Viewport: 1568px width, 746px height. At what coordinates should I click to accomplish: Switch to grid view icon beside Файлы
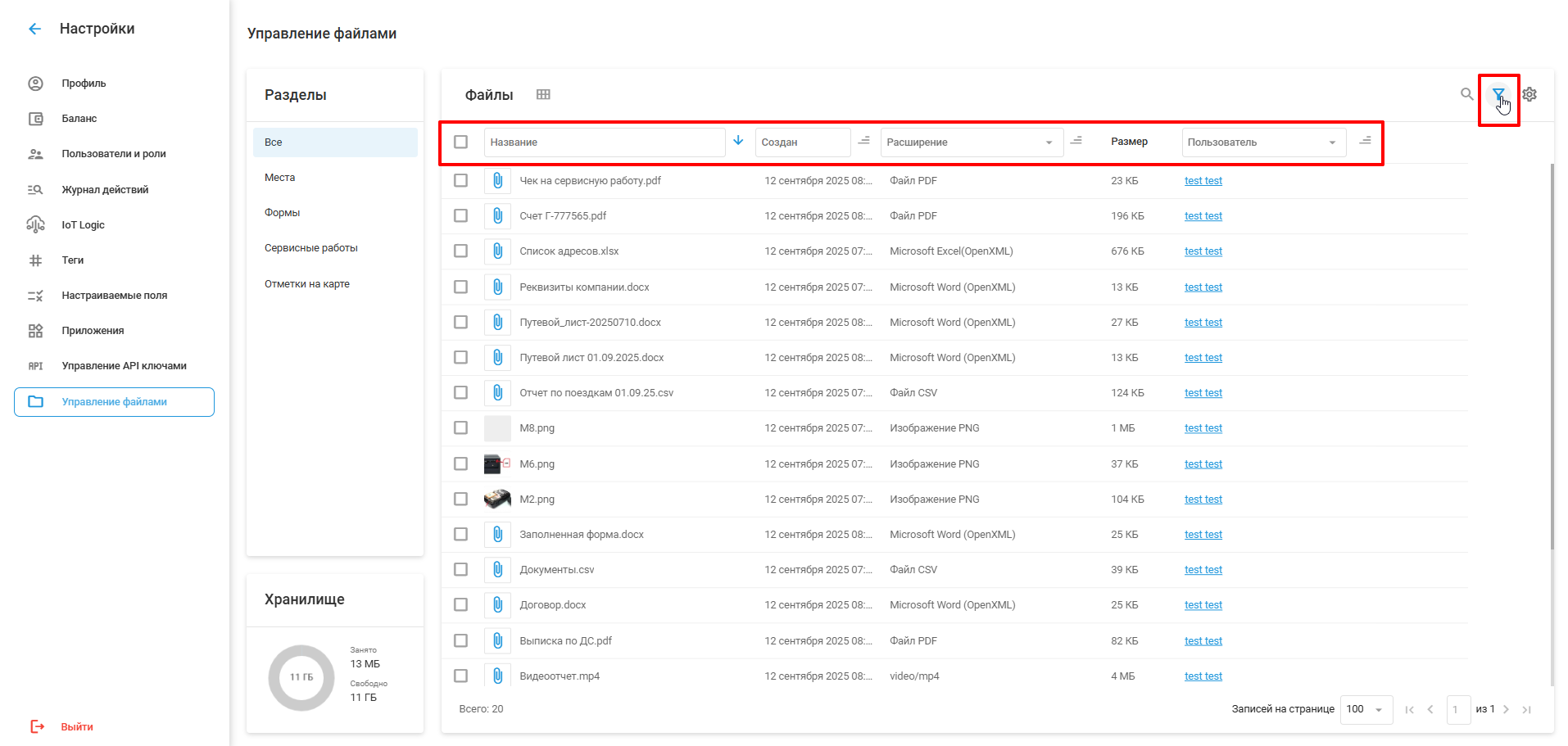[543, 94]
